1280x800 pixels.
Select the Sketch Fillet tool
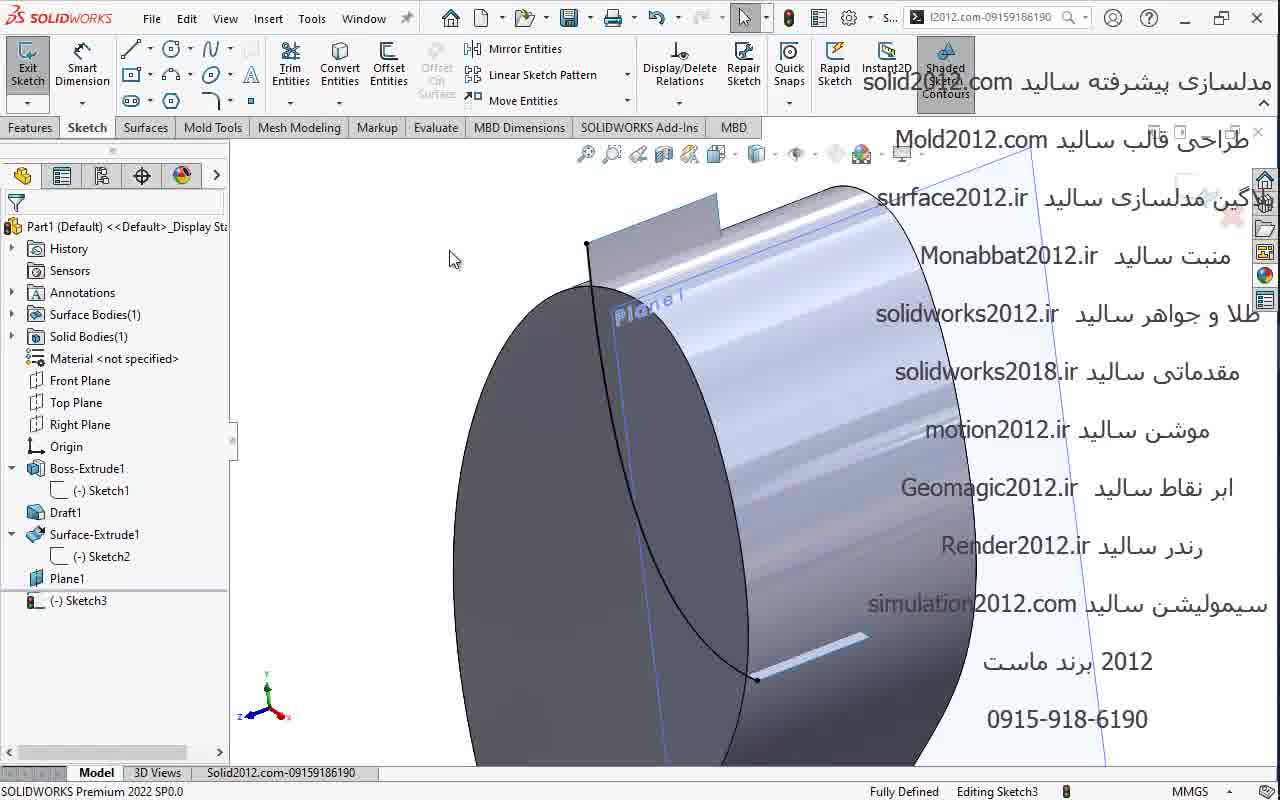point(210,101)
